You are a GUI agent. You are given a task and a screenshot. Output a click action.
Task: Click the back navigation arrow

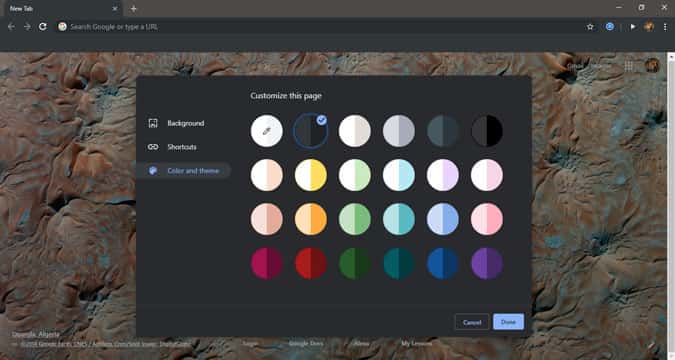[11, 27]
